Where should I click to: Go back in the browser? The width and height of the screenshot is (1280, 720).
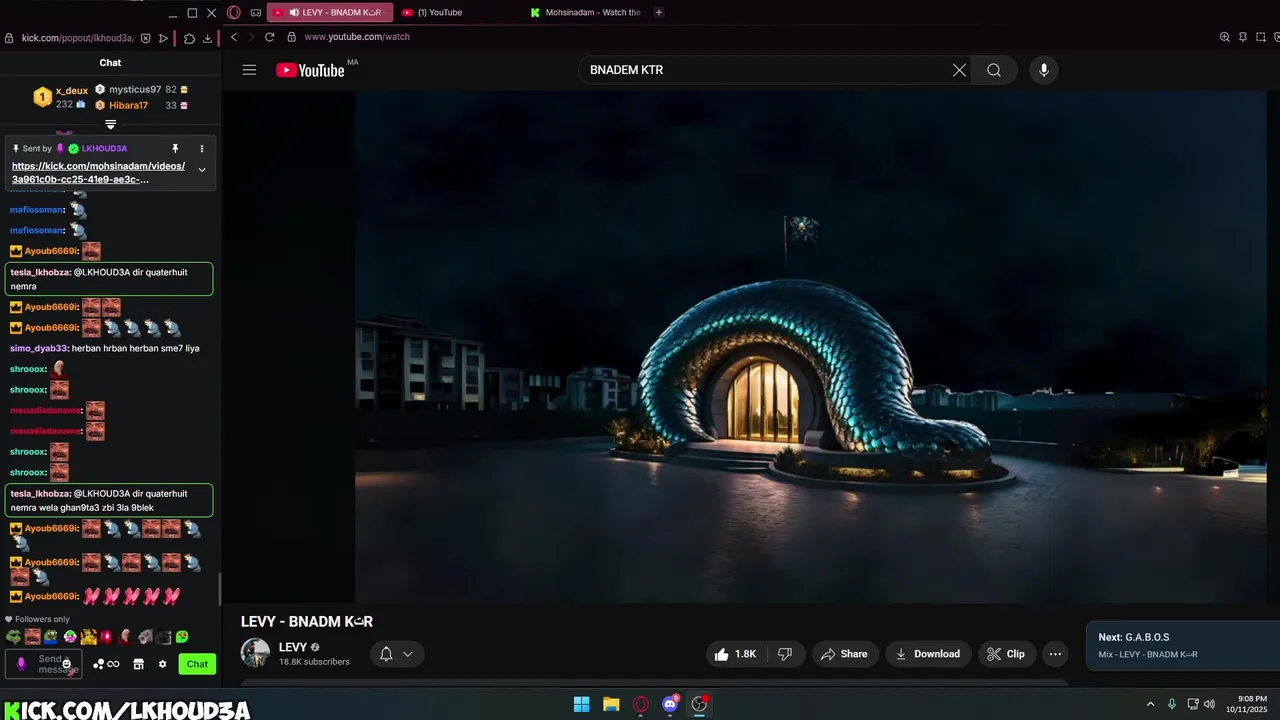pyautogui.click(x=234, y=37)
